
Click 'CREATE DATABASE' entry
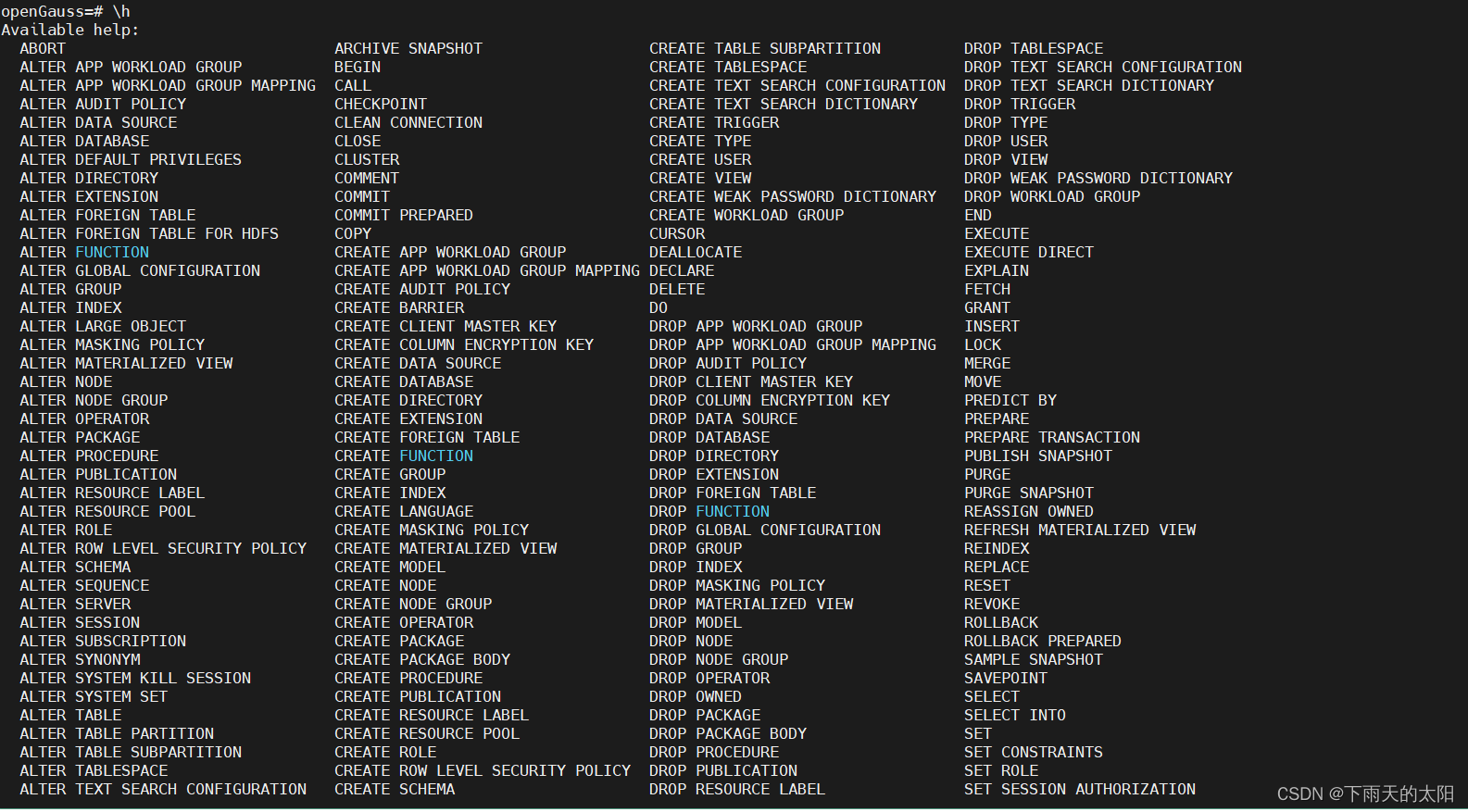[404, 381]
